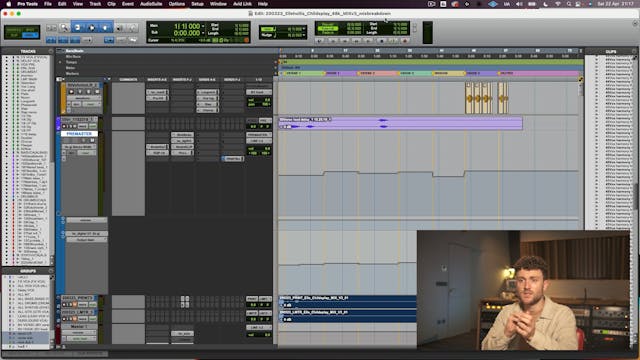Click the Markers ruler label
Screen dimensions: 640x360
(x=72, y=74)
